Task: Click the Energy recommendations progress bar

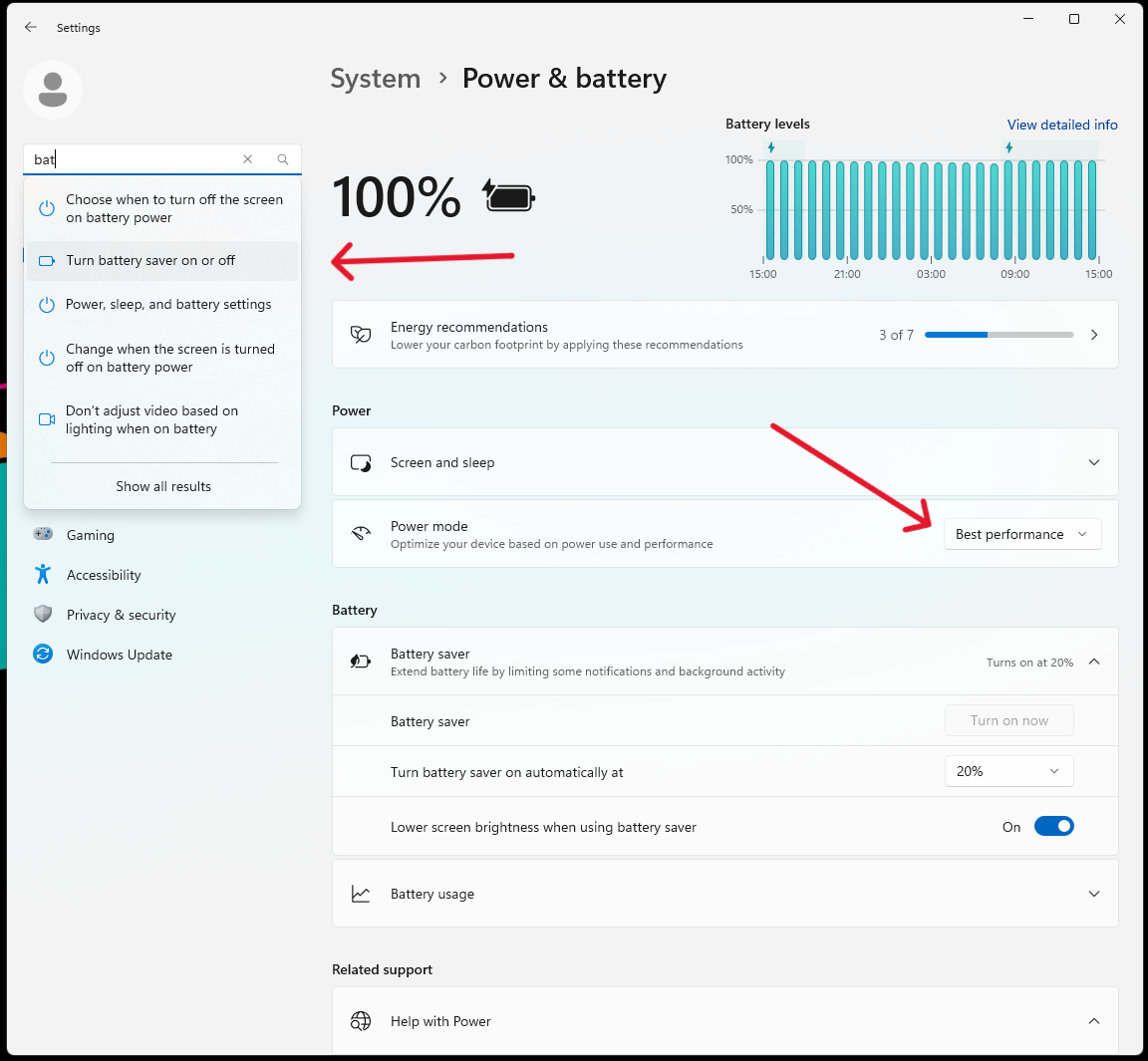Action: [x=999, y=336]
